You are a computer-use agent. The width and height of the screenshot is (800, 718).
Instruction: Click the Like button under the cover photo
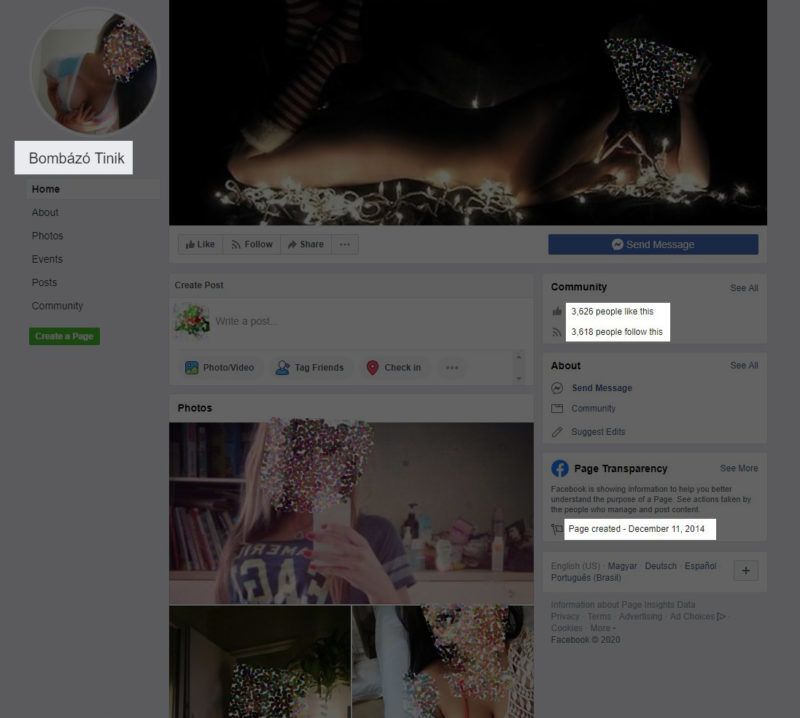click(x=199, y=244)
